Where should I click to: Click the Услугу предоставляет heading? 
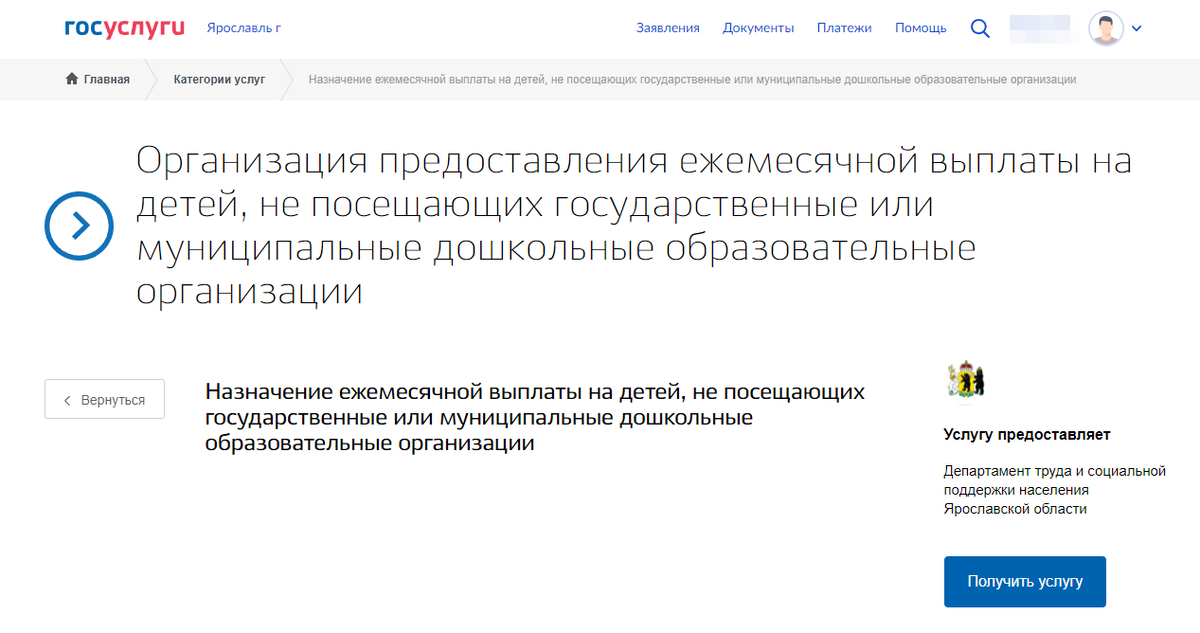point(1027,435)
